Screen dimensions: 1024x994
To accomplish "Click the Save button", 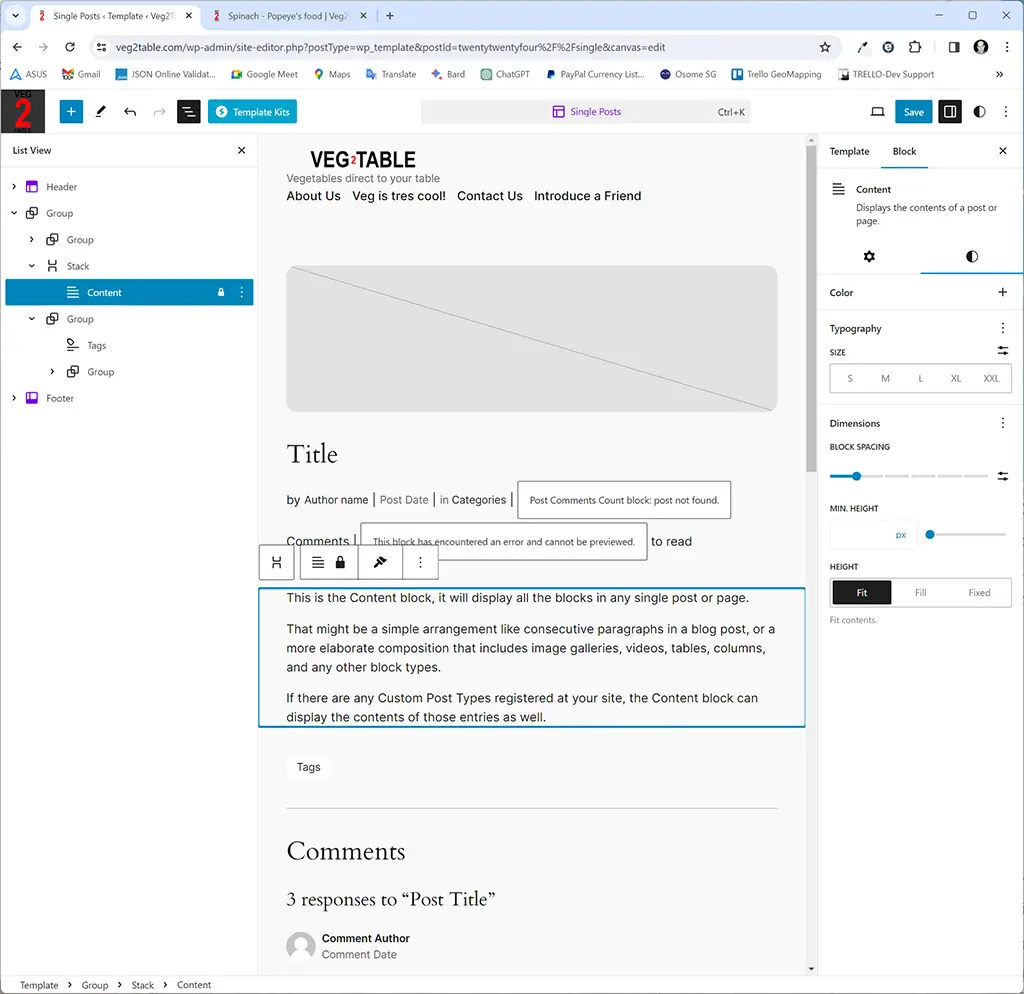I will 913,112.
